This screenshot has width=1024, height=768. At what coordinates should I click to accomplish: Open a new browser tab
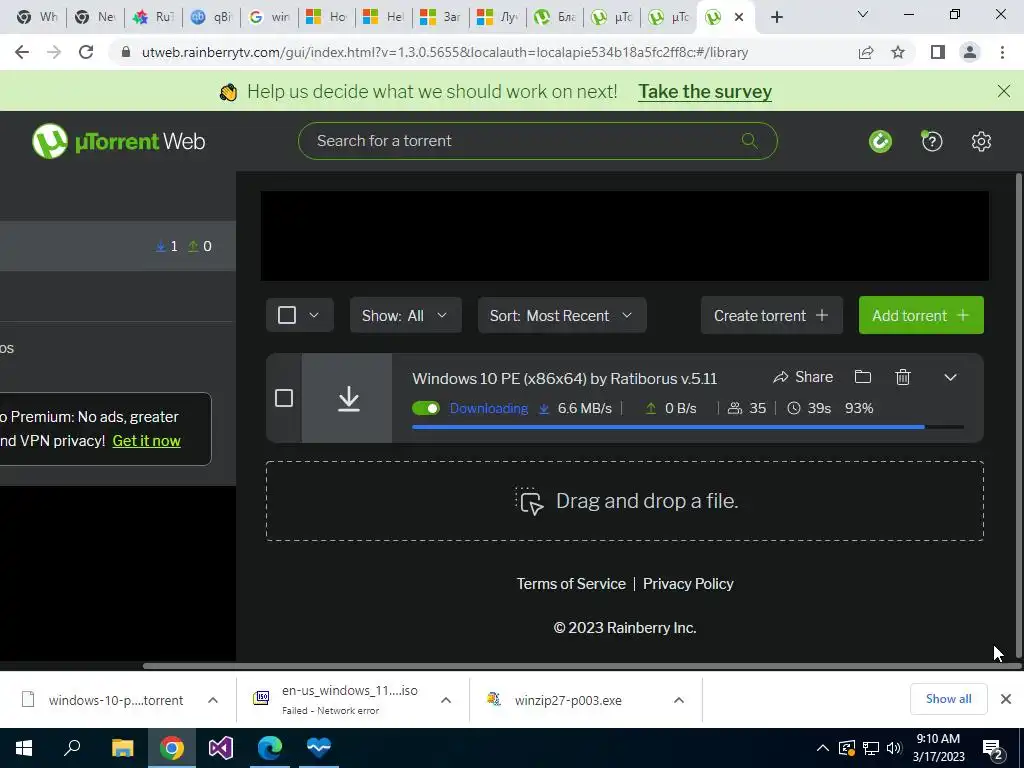(x=776, y=17)
